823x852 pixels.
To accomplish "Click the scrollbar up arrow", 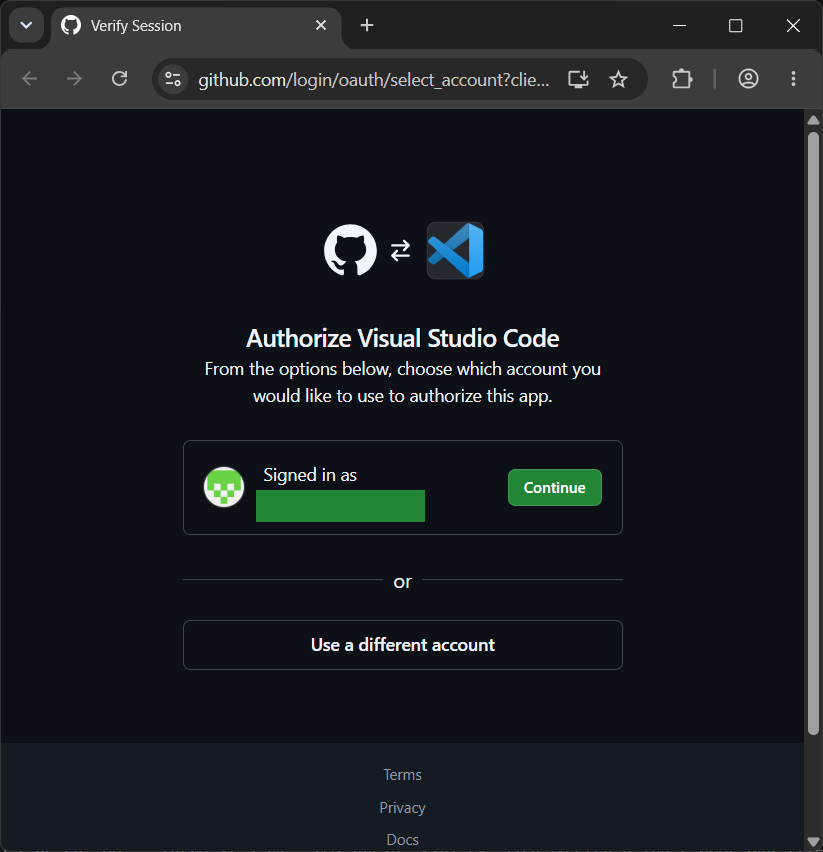I will point(813,120).
